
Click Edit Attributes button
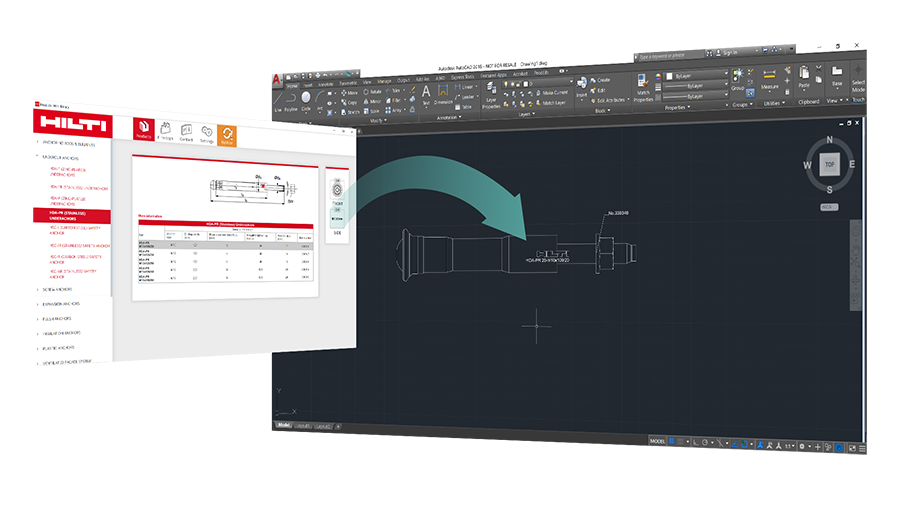(x=608, y=100)
